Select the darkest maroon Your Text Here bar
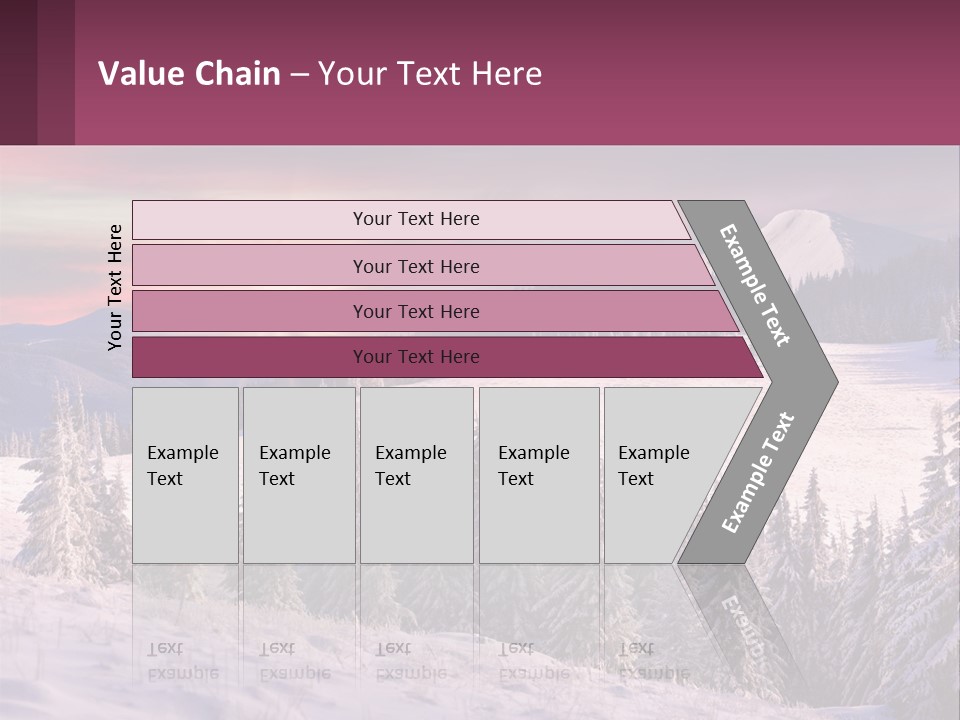Screen dimensions: 960x720 coord(448,357)
